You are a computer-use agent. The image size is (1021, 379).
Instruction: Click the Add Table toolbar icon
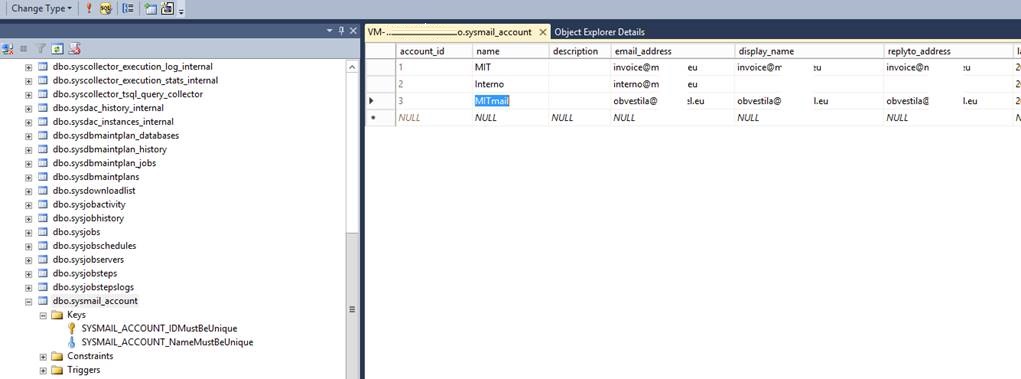pyautogui.click(x=151, y=8)
